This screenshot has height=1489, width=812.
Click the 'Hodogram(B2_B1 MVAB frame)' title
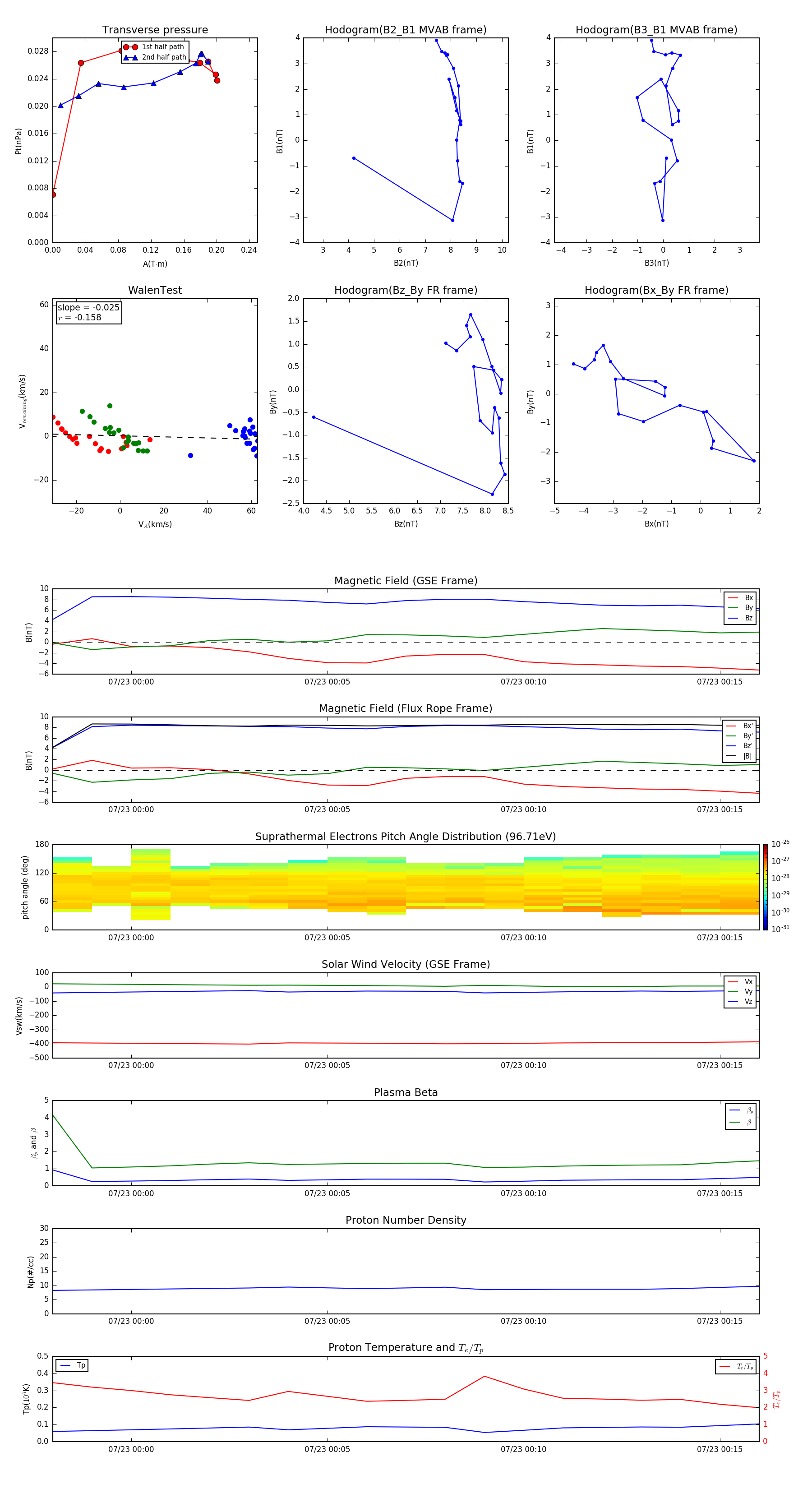pos(406,30)
